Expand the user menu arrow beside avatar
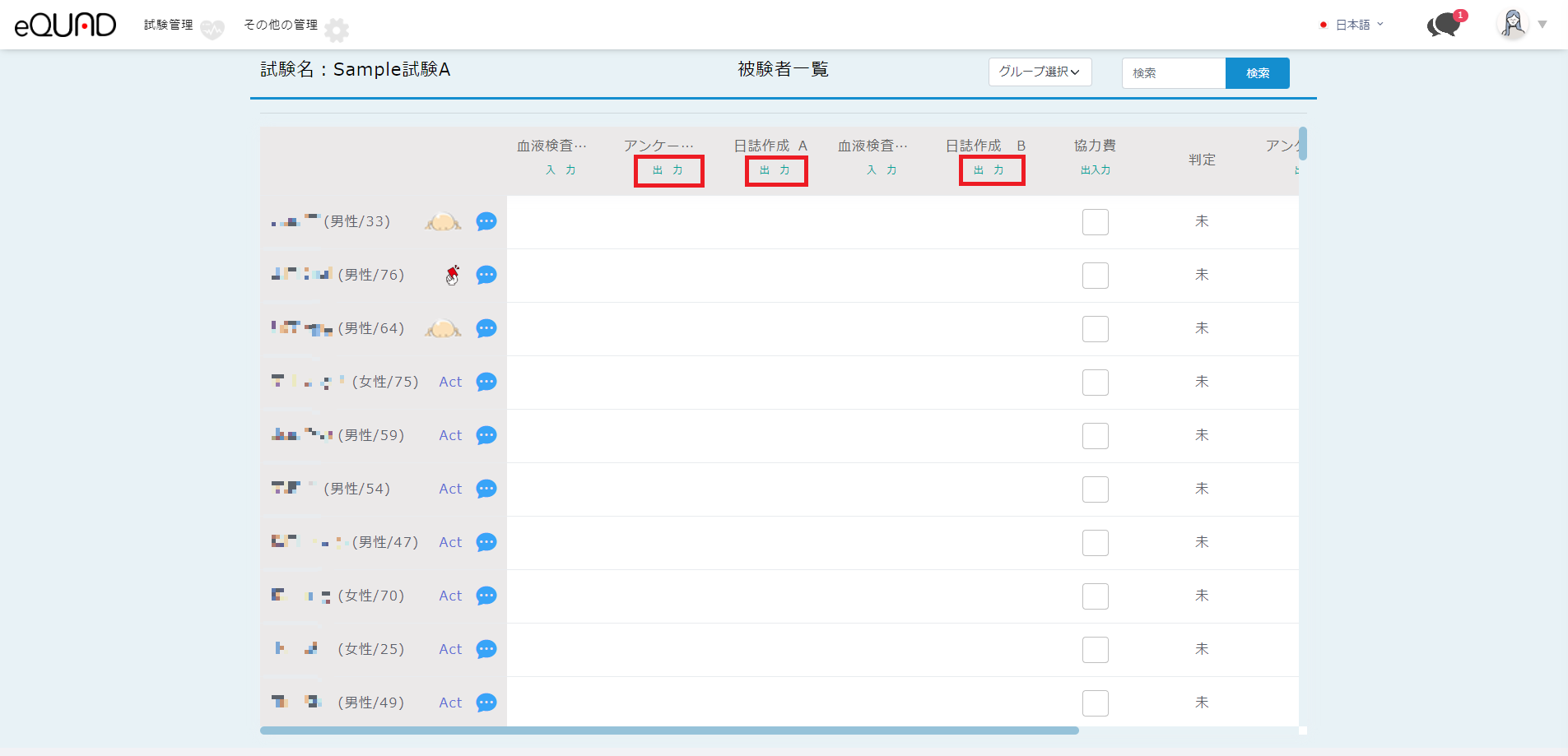This screenshot has height=756, width=1568. 1542,25
